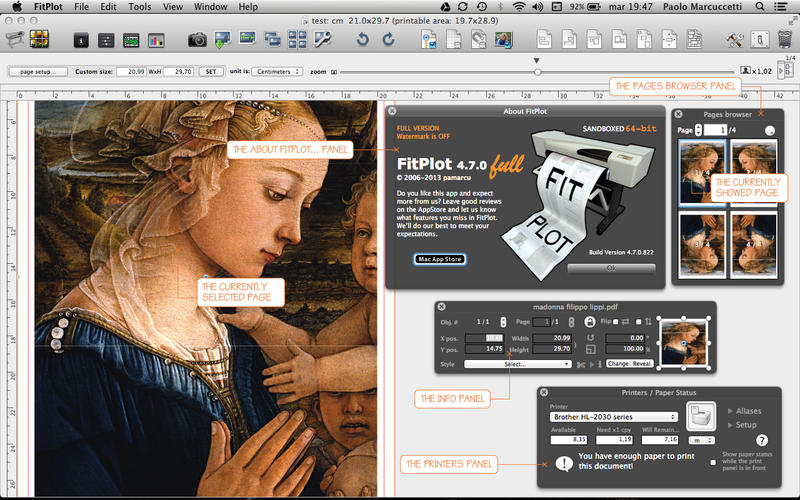The width and height of the screenshot is (800, 500).
Task: Click the lock icon in info panel
Action: pos(590,322)
